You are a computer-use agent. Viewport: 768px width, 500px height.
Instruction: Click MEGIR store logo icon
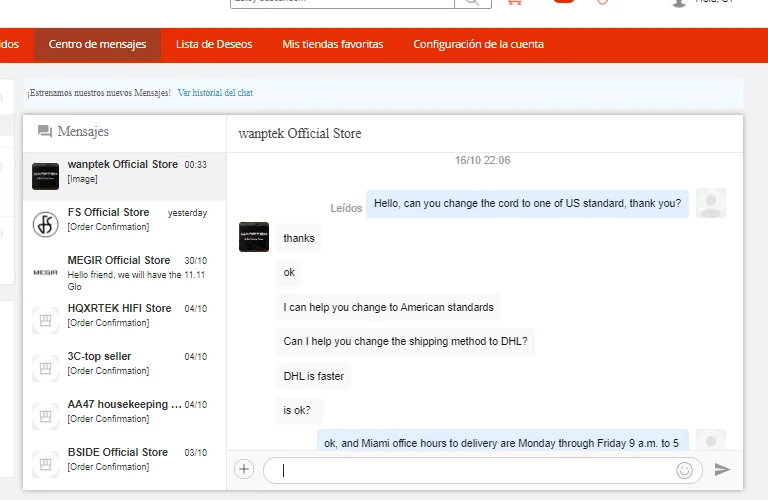coord(46,272)
